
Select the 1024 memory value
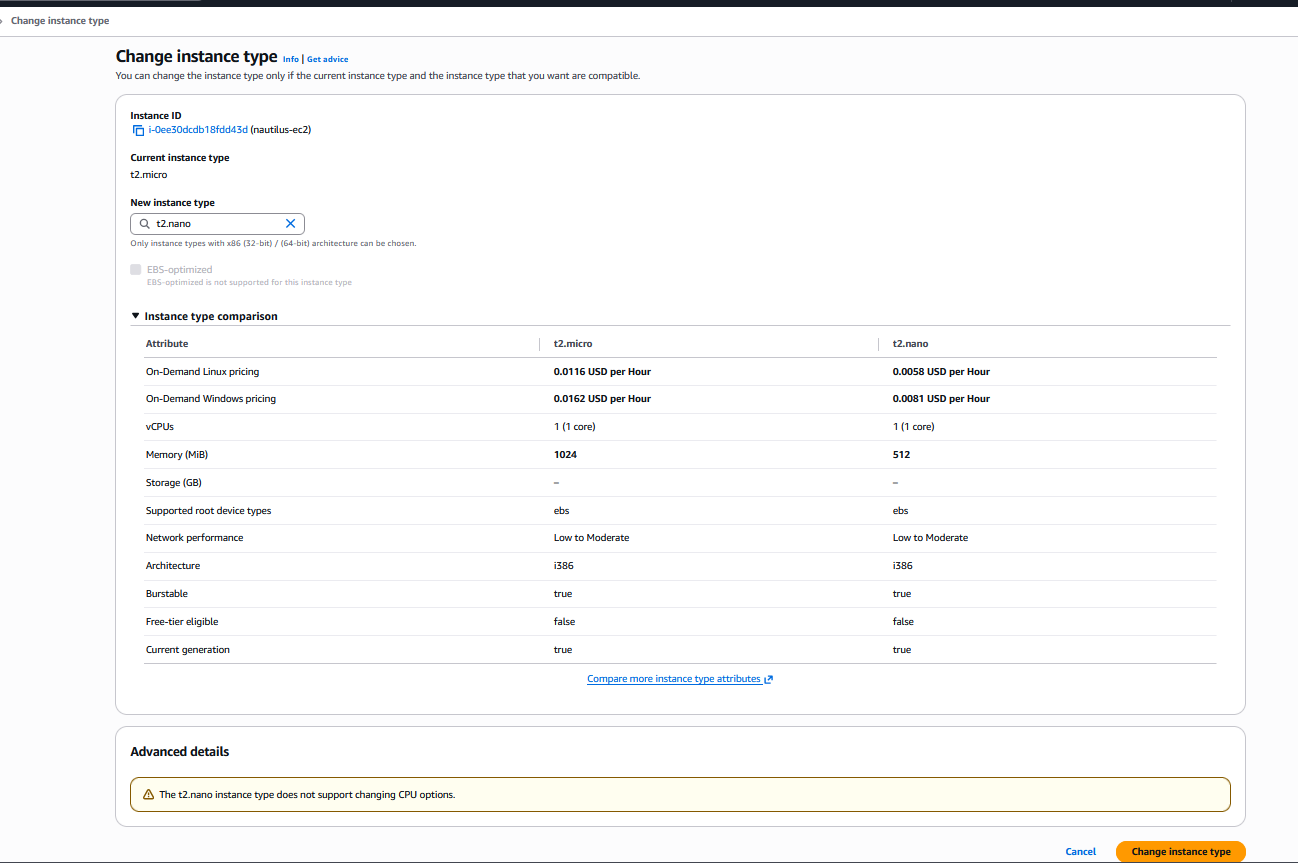[565, 455]
